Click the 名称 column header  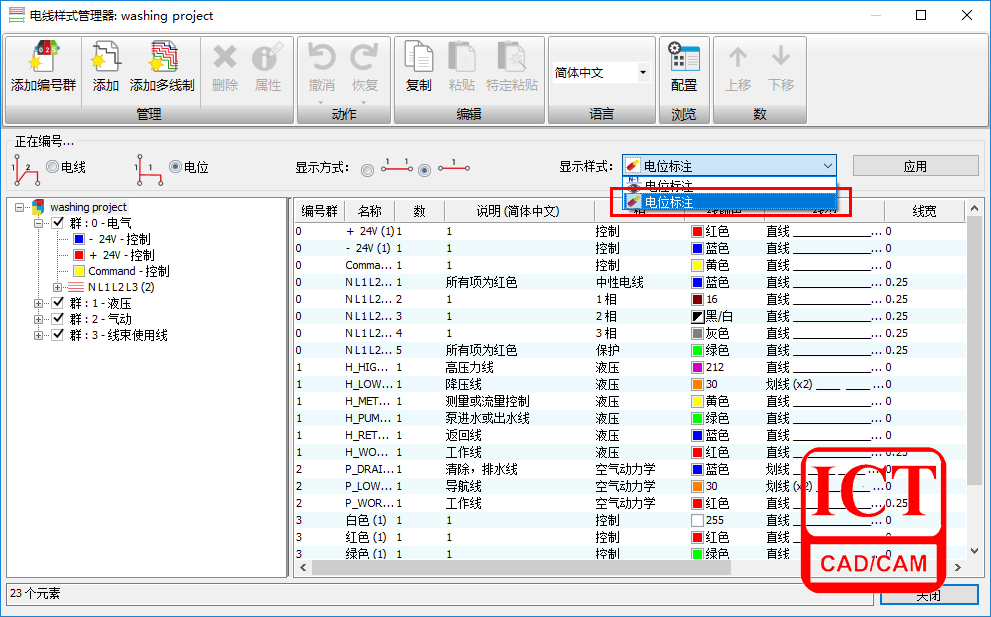[x=369, y=211]
